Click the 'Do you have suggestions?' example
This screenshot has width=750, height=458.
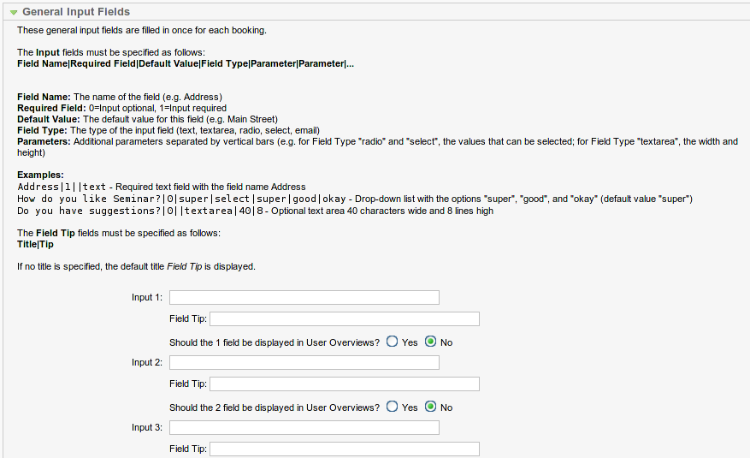coord(140,211)
